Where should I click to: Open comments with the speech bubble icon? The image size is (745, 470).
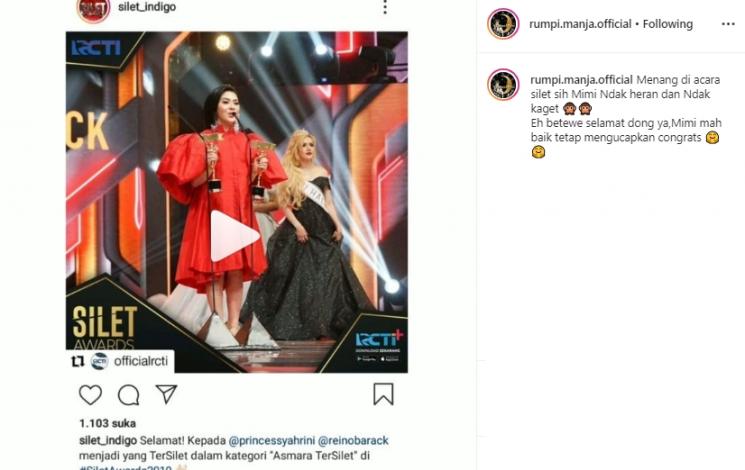pos(128,395)
